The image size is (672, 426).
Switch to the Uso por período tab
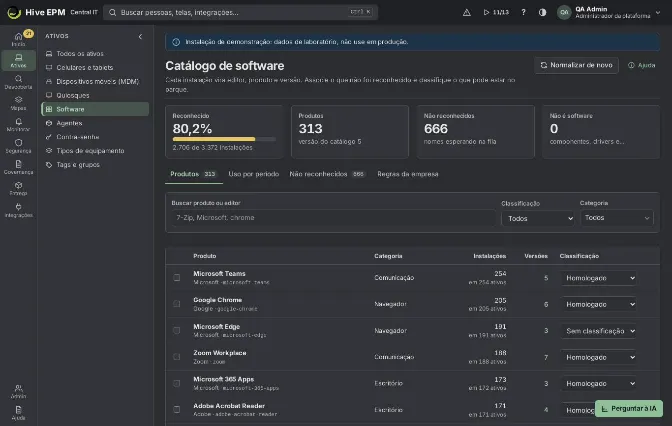tap(254, 174)
